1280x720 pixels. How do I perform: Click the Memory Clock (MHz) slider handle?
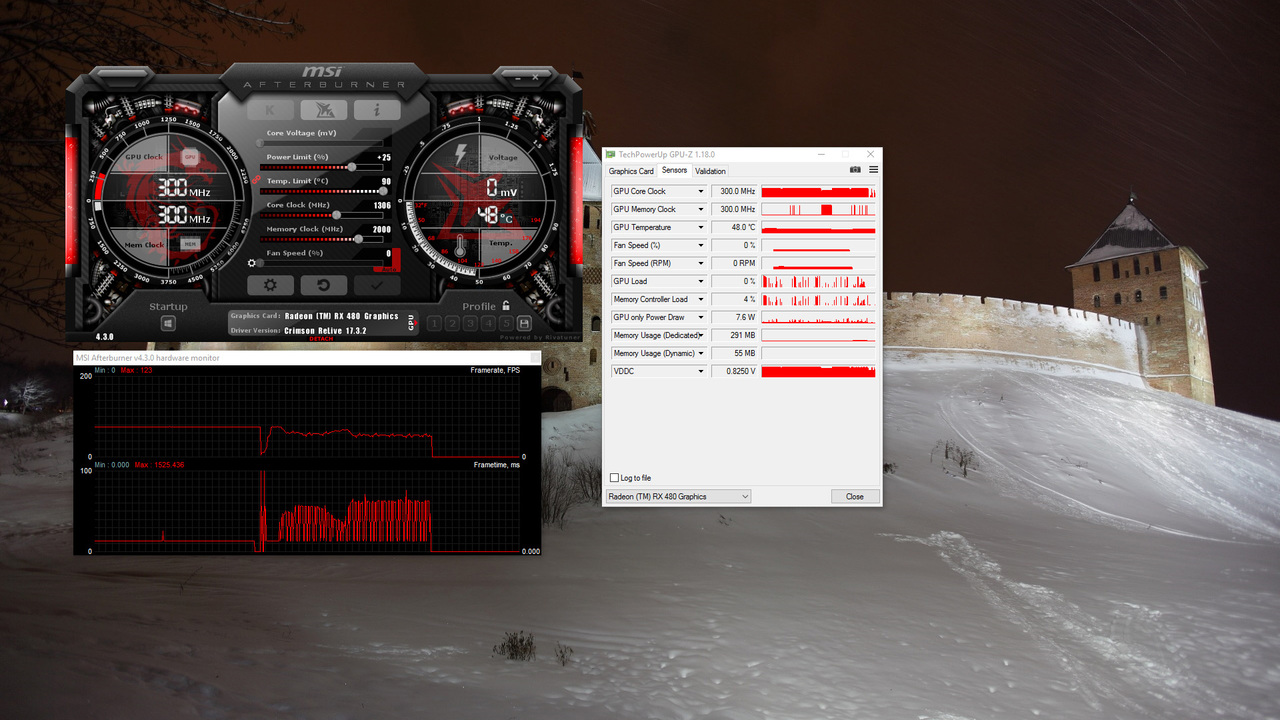pyautogui.click(x=359, y=239)
